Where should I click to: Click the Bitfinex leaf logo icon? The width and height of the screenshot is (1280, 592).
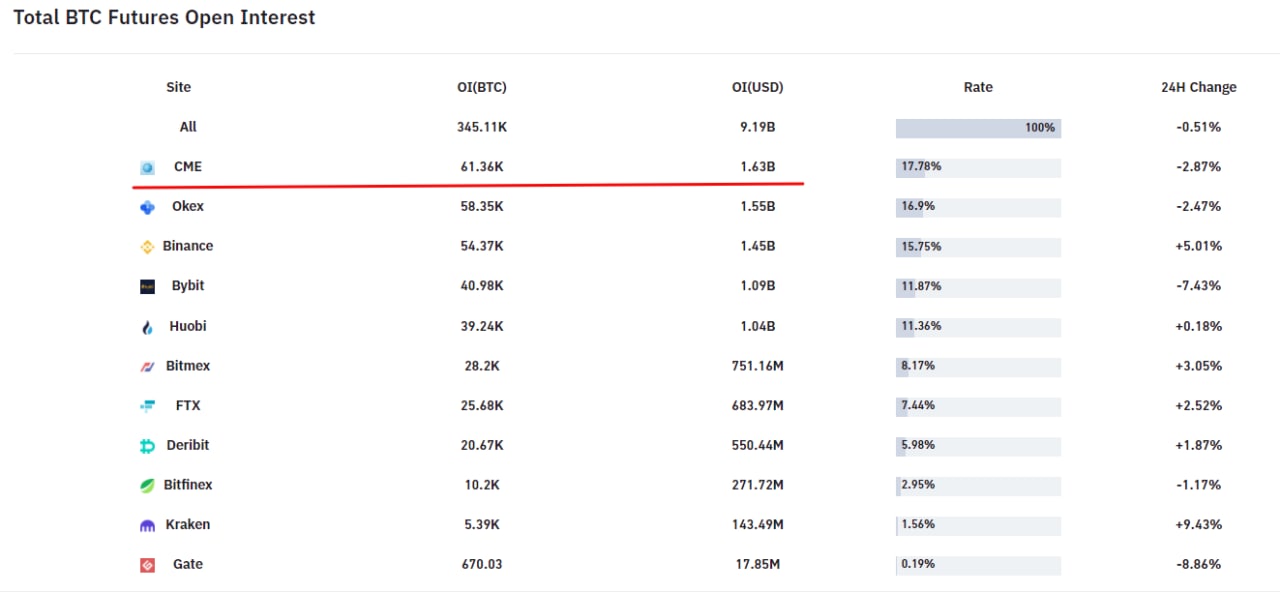coord(147,486)
